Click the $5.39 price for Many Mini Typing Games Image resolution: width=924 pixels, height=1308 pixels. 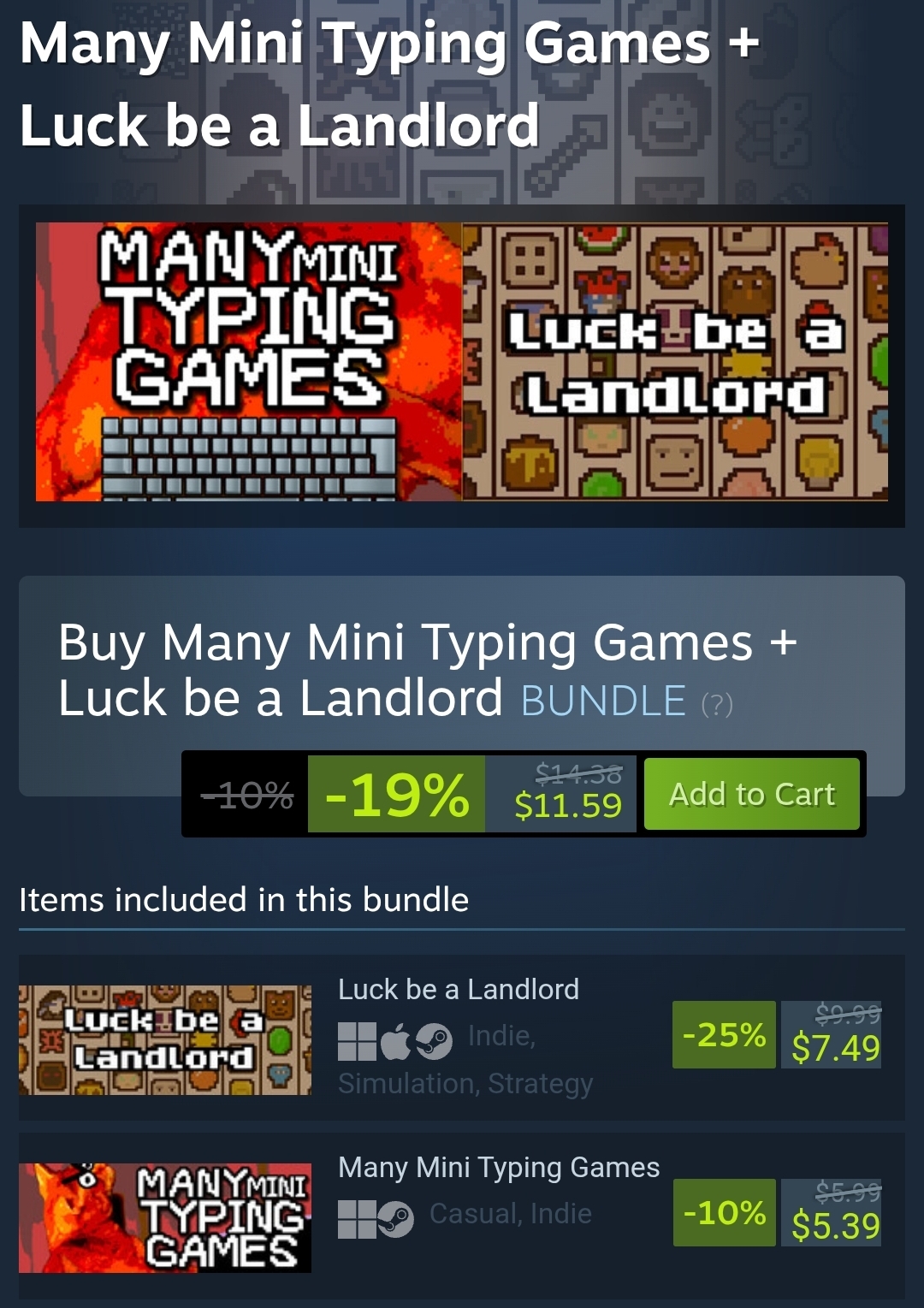[836, 1225]
